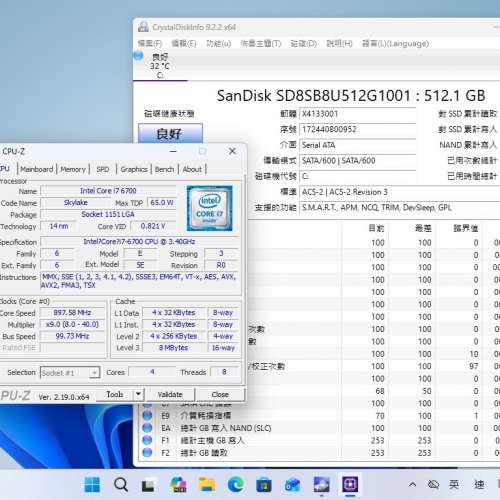Image resolution: width=500 pixels, height=500 pixels.
Task: Open the Graphics tab in CPU-Z
Action: 134,169
